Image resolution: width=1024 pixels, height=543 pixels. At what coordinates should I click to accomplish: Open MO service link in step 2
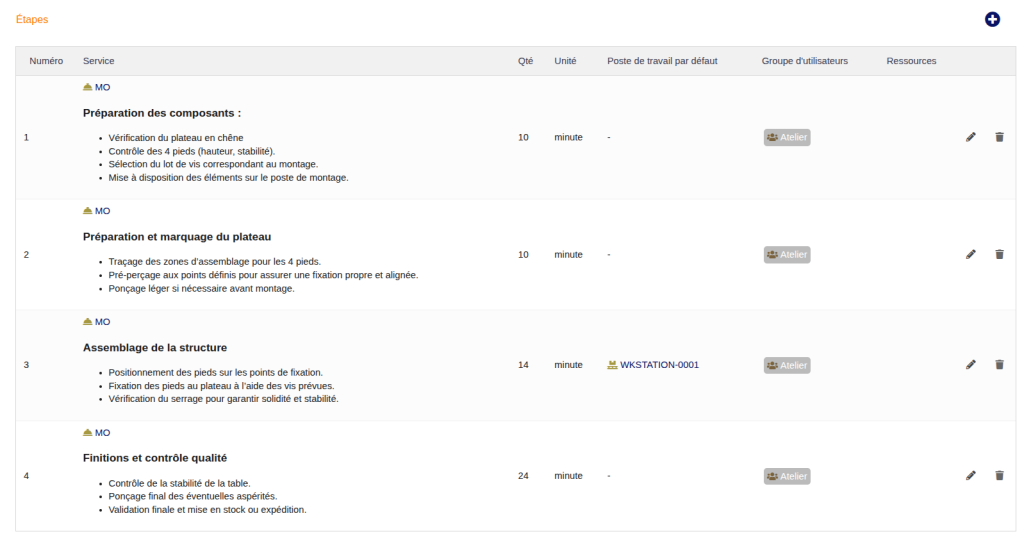(x=102, y=211)
